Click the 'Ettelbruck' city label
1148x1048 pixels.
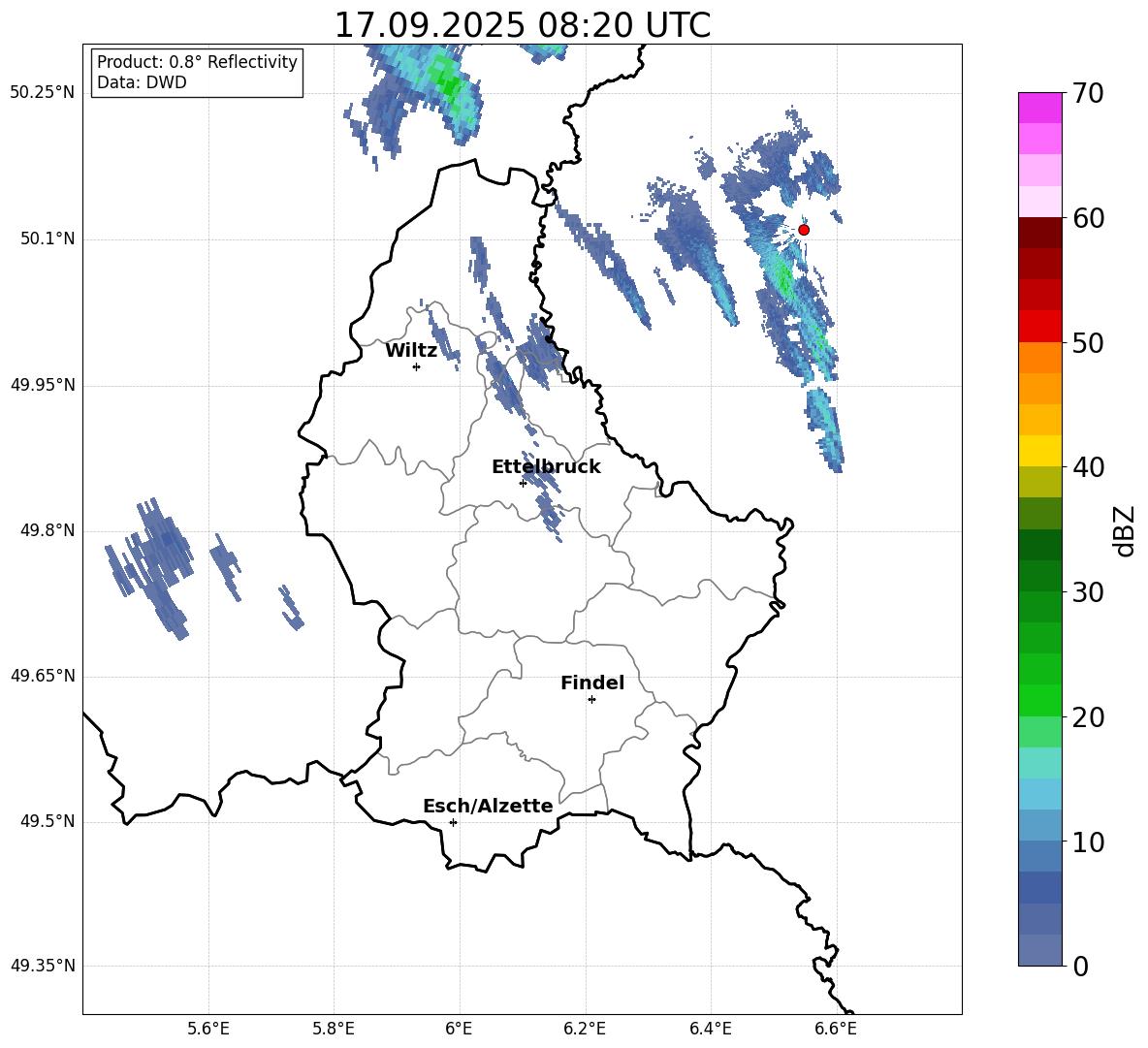point(546,467)
